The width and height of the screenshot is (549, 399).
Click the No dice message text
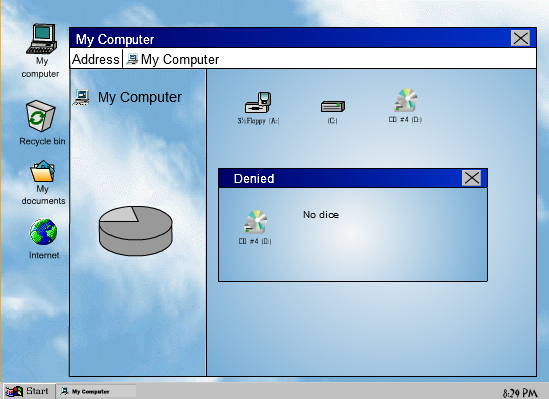coord(321,215)
